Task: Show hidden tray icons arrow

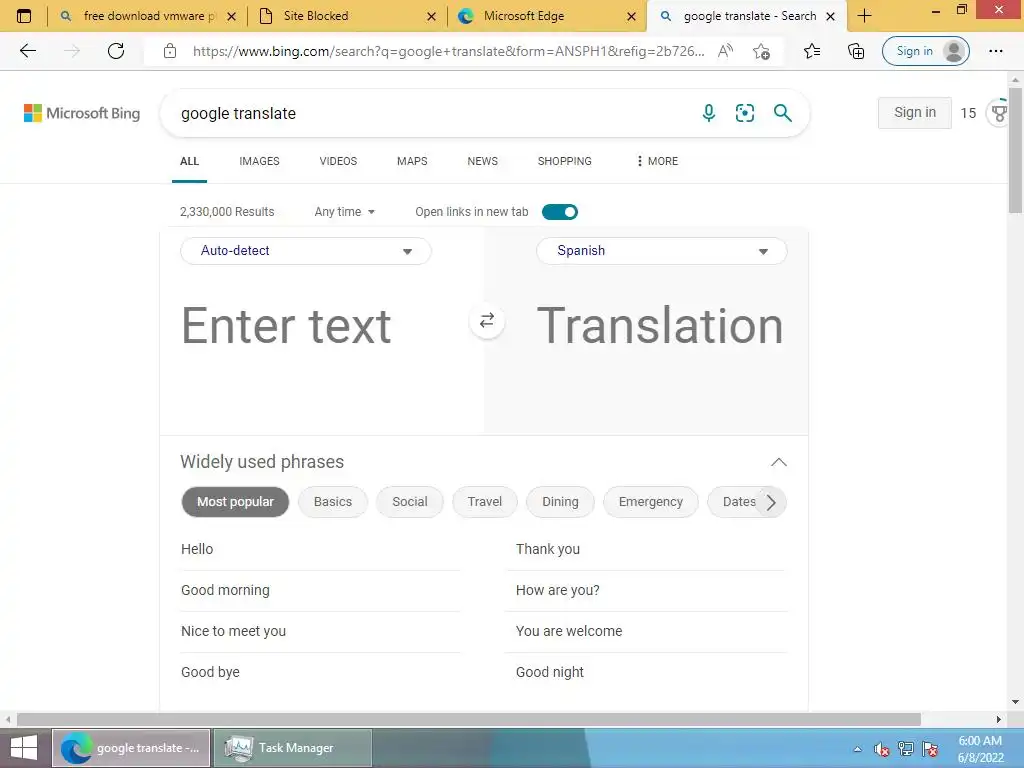Action: 857,749
